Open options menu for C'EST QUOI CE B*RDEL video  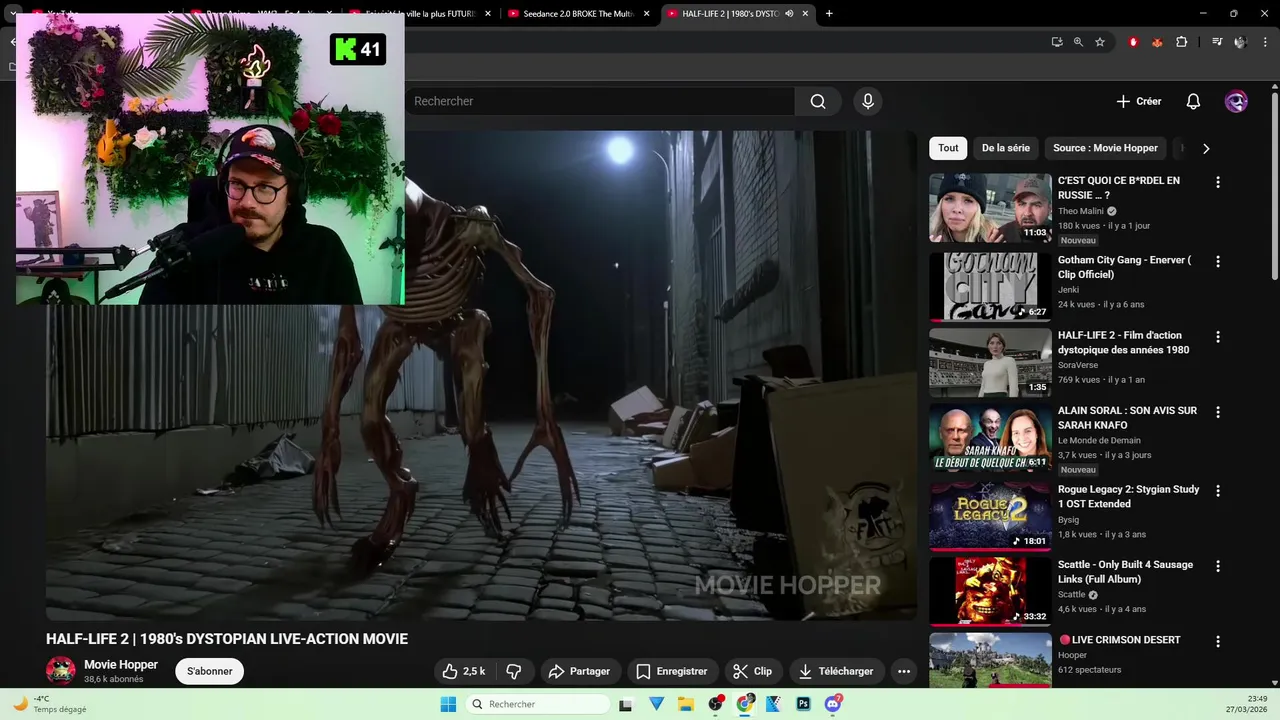point(1217,182)
